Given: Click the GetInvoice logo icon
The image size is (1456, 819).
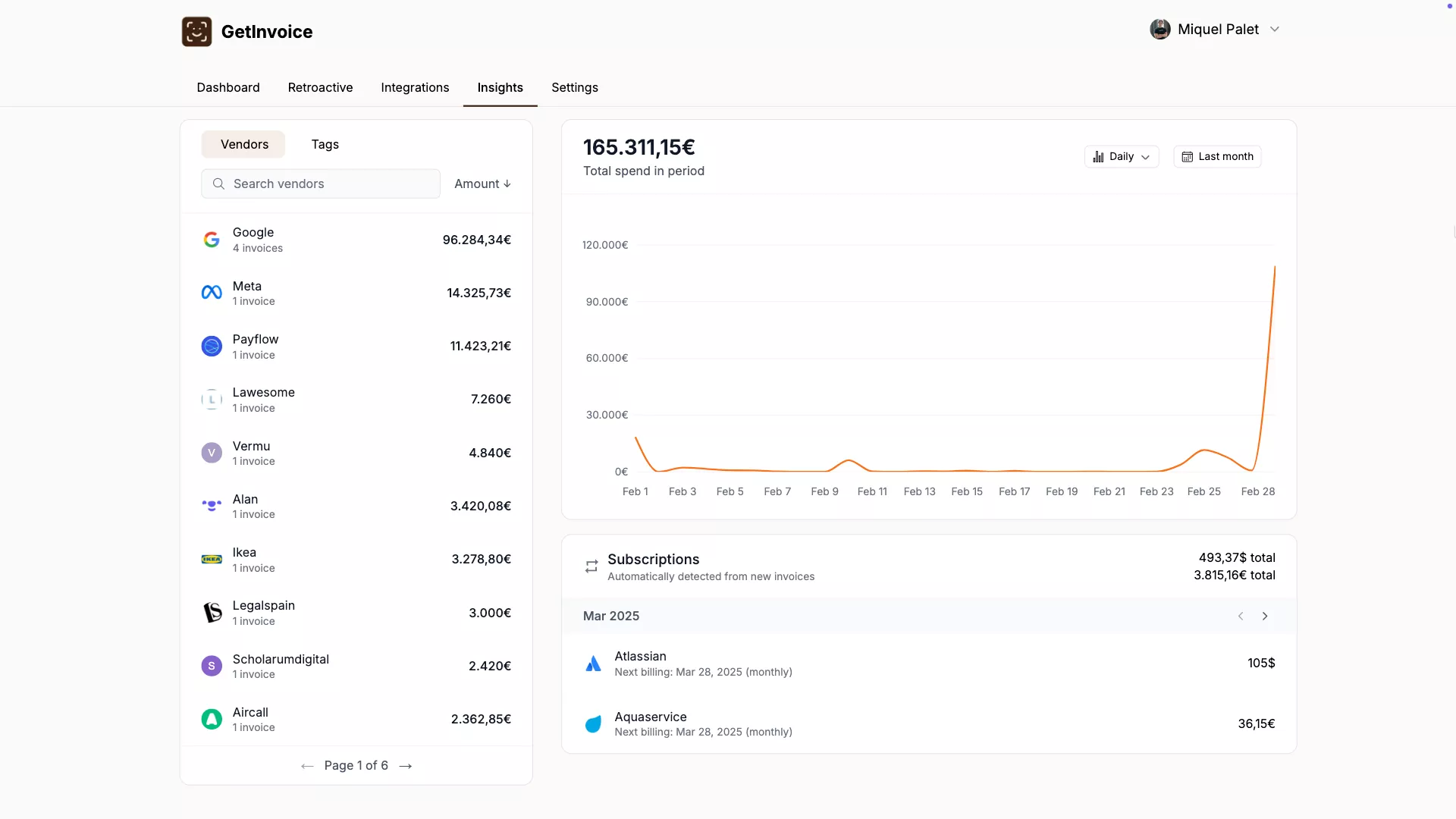Looking at the screenshot, I should (196, 32).
